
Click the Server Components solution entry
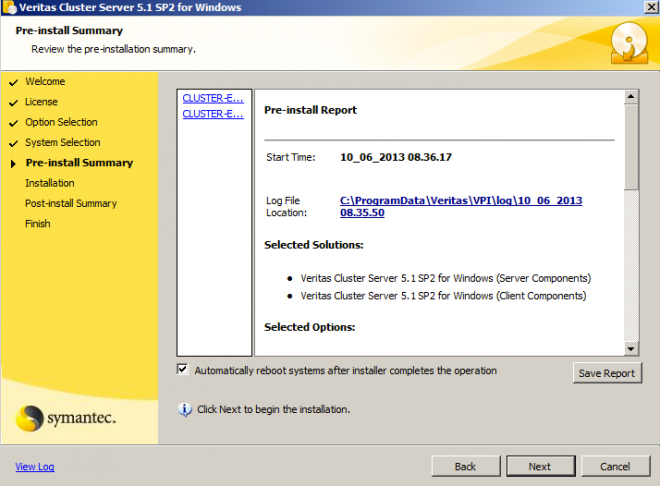tap(446, 278)
